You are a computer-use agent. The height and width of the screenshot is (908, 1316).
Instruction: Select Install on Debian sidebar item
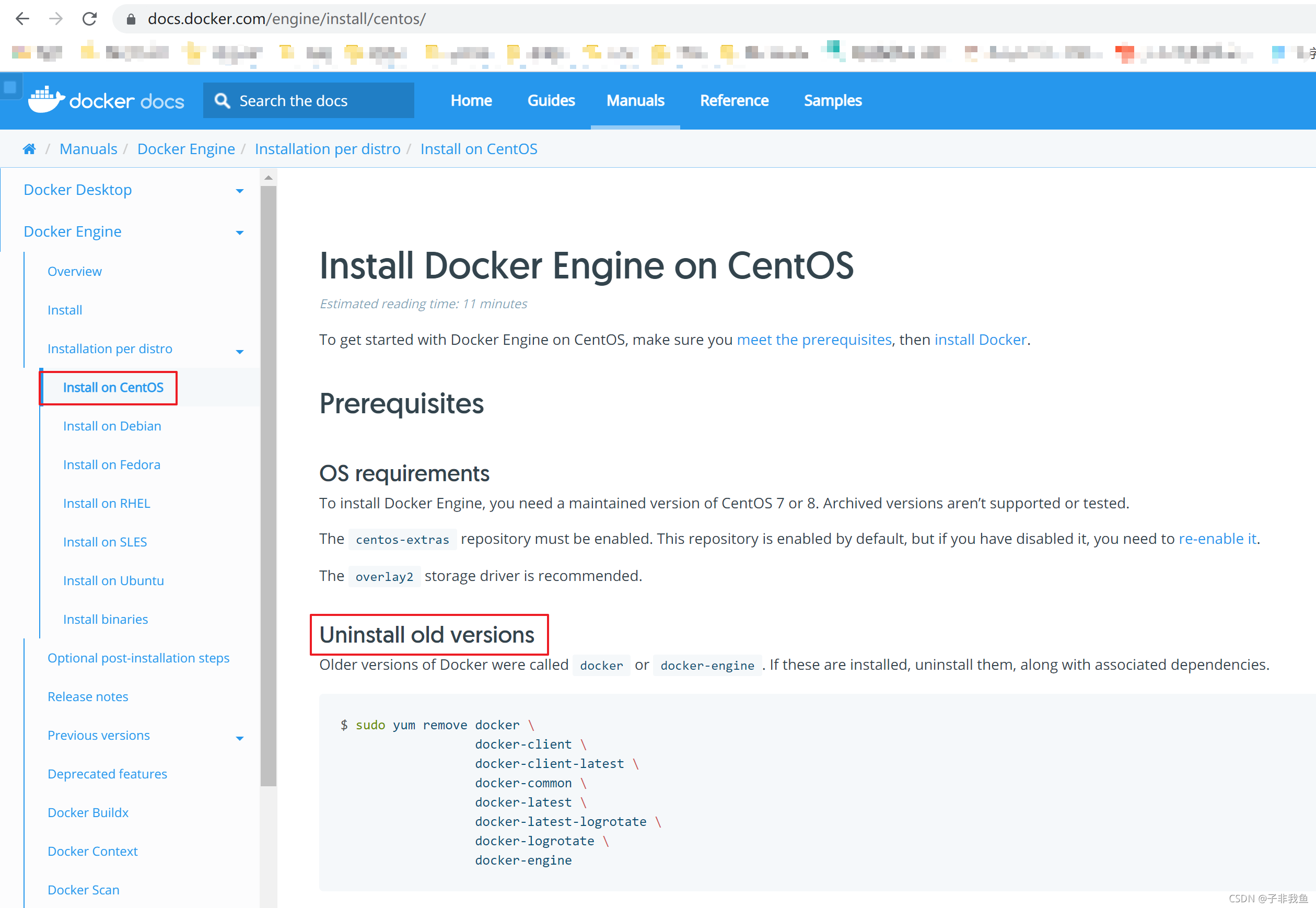pos(112,426)
